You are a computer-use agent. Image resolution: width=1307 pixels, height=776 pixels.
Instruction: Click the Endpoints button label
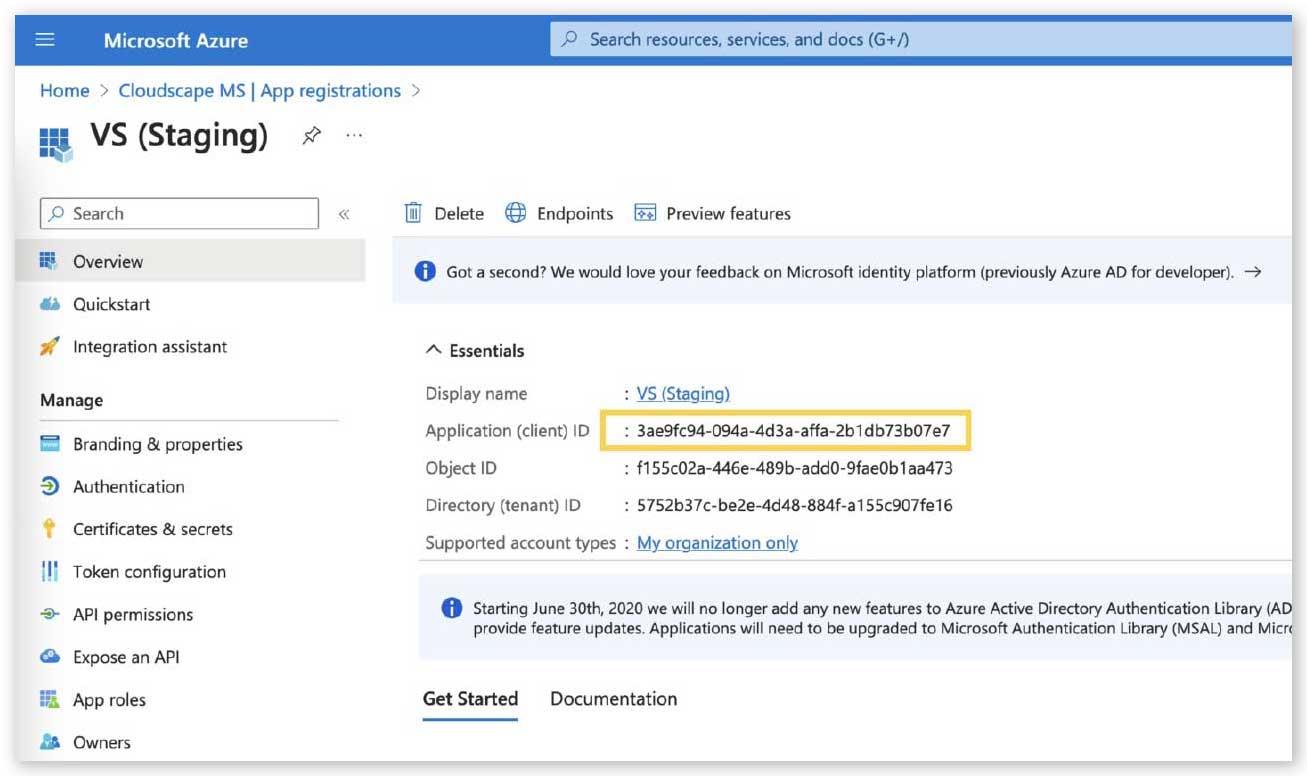tap(575, 214)
